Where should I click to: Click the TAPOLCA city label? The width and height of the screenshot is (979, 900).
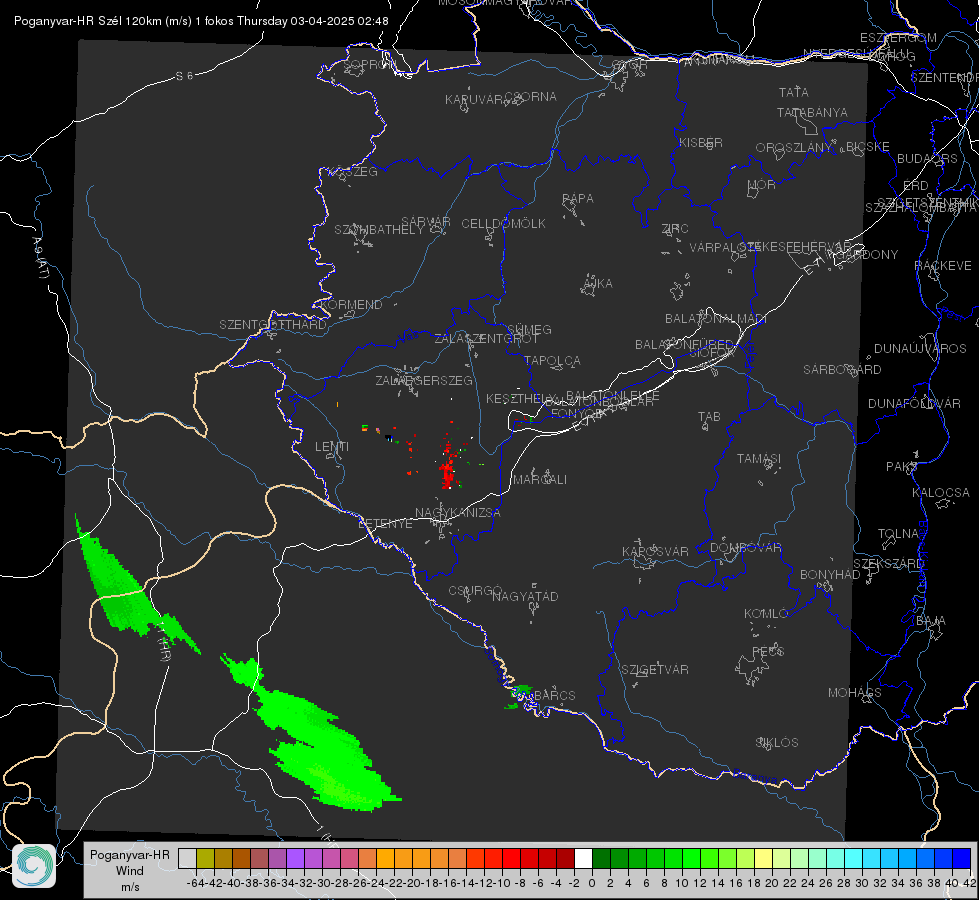(552, 361)
